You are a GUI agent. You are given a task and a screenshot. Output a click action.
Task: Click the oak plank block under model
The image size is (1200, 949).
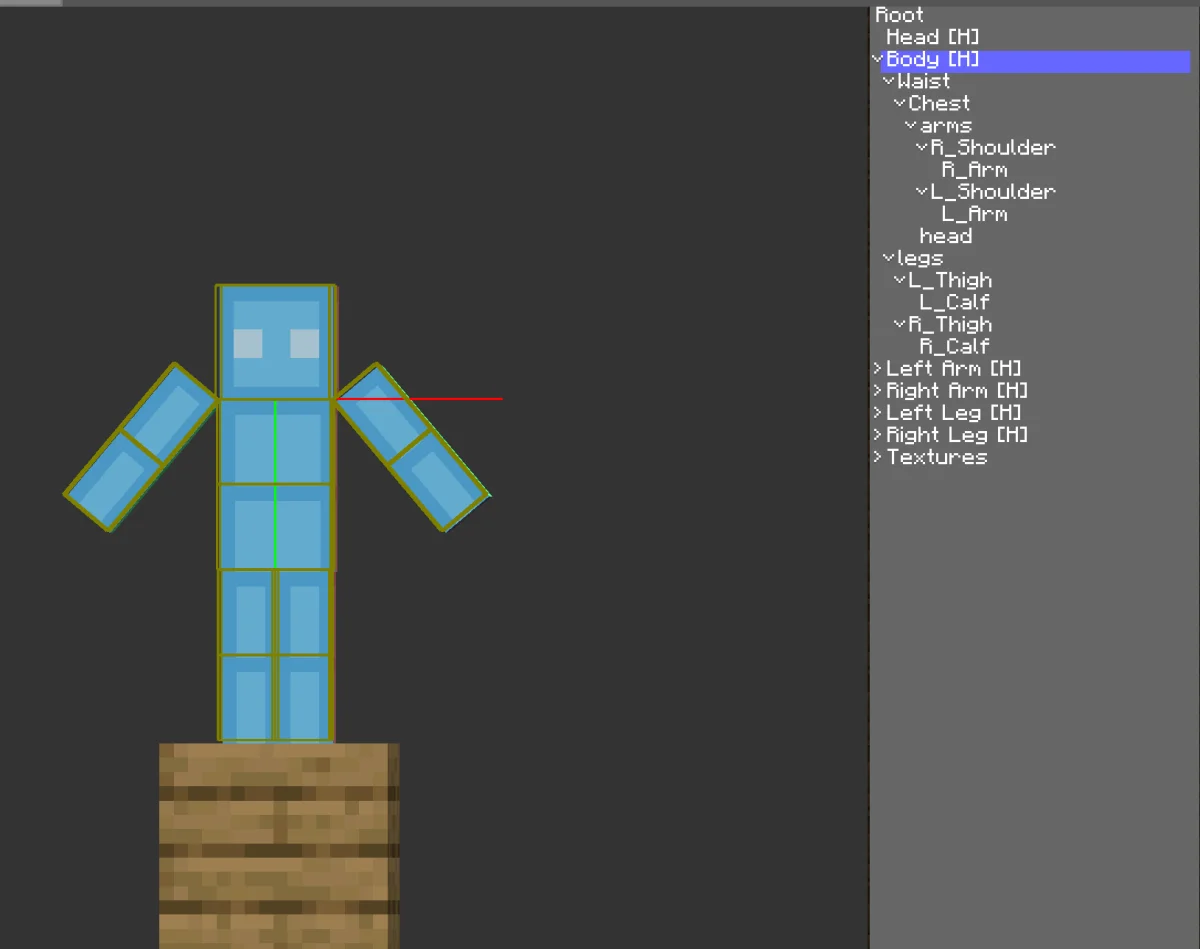click(x=279, y=845)
